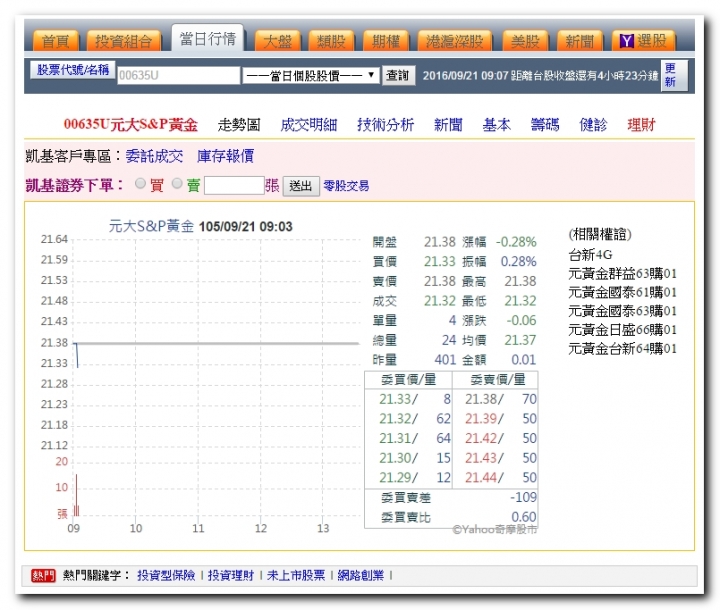Click the 元黃金群益63購01 warrant link
720x610 pixels.
coord(622,273)
